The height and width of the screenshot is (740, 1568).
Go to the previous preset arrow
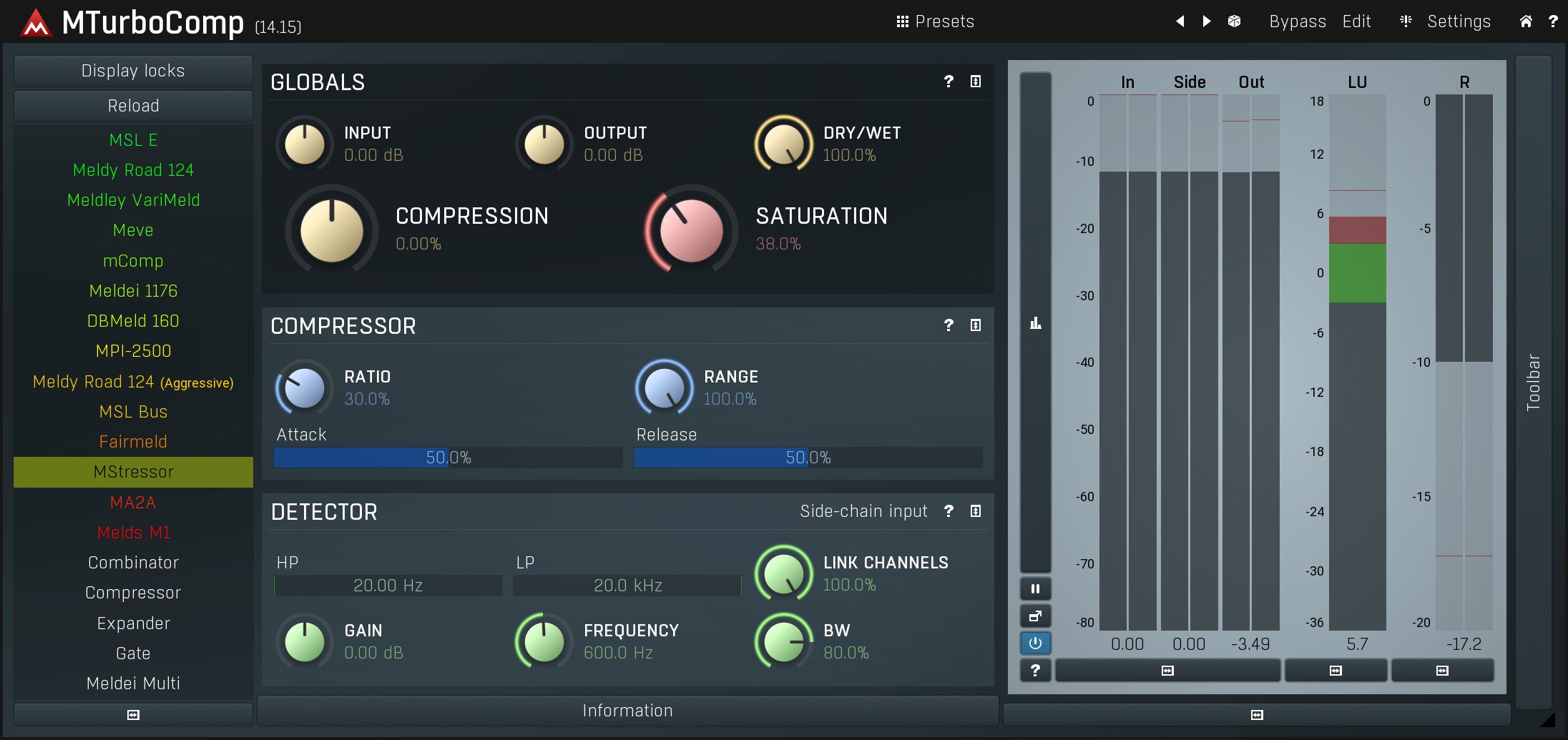click(1180, 21)
